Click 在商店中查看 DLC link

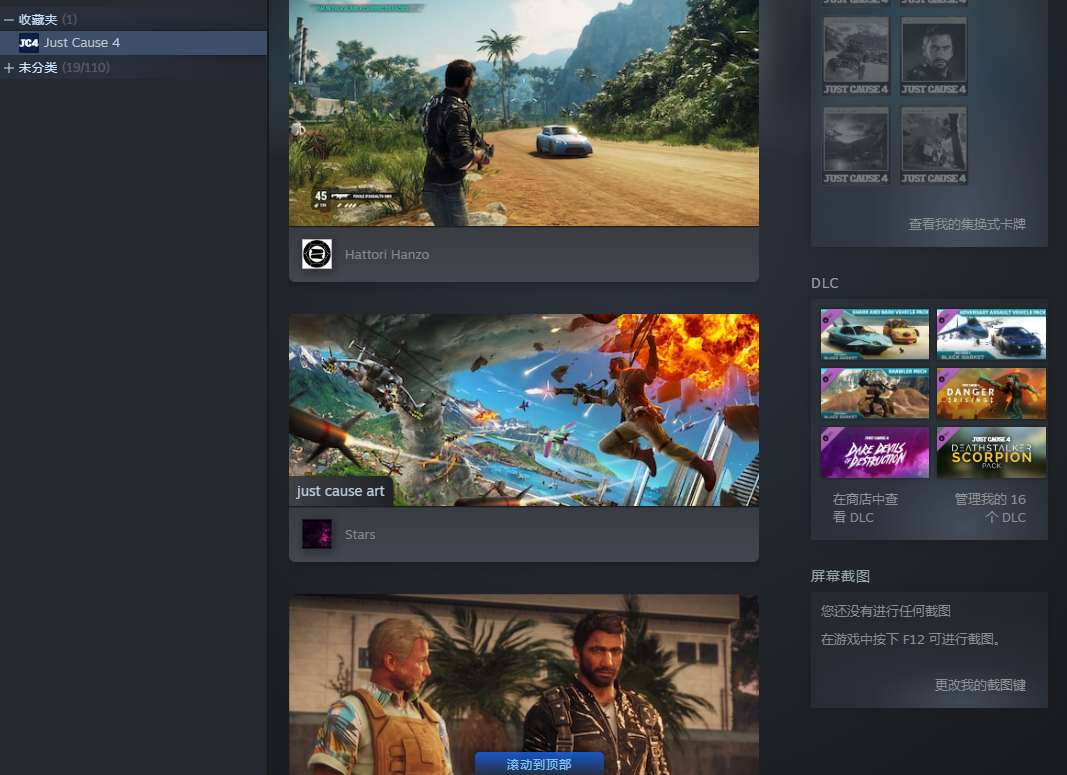click(865, 508)
